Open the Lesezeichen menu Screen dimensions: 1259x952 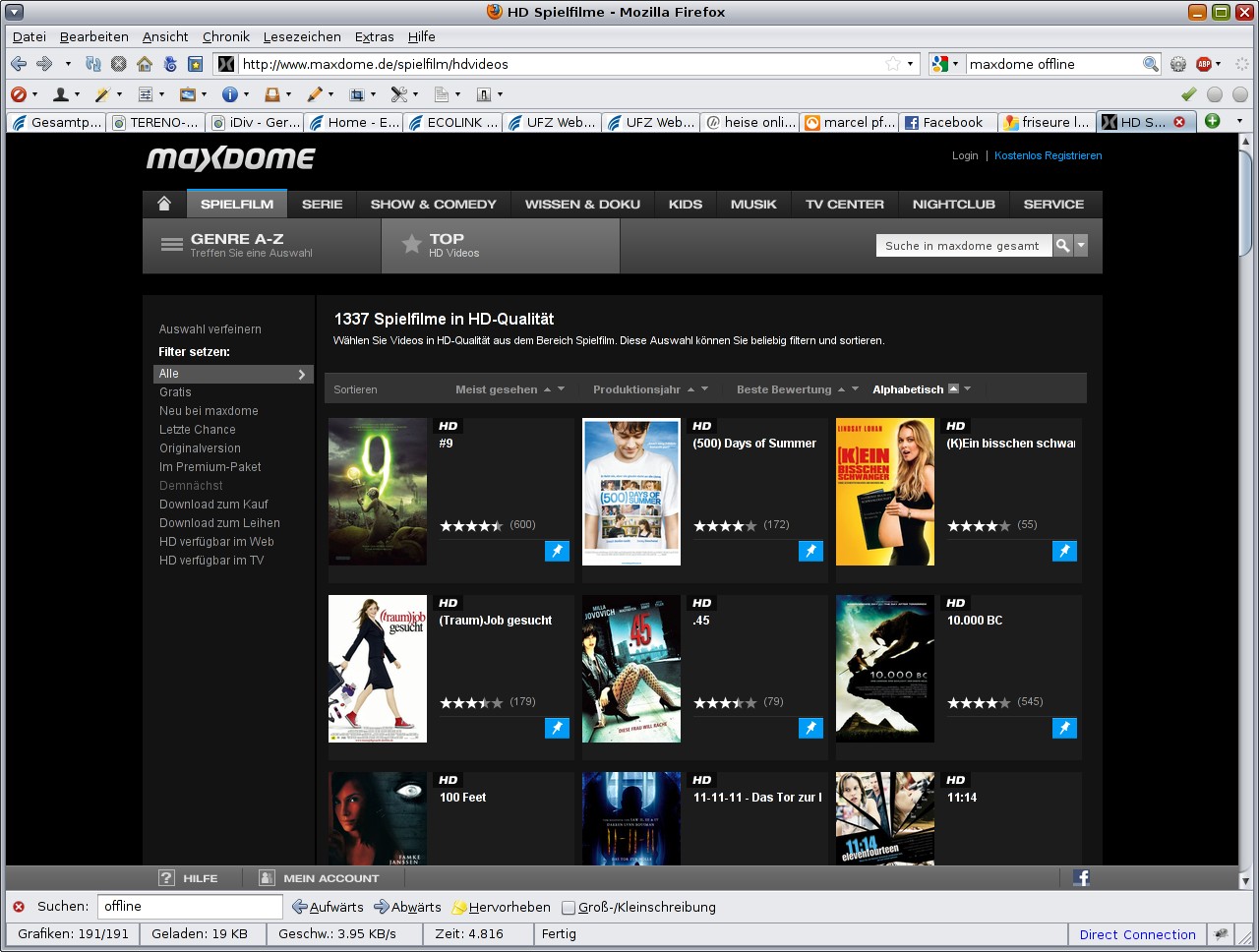[x=302, y=36]
